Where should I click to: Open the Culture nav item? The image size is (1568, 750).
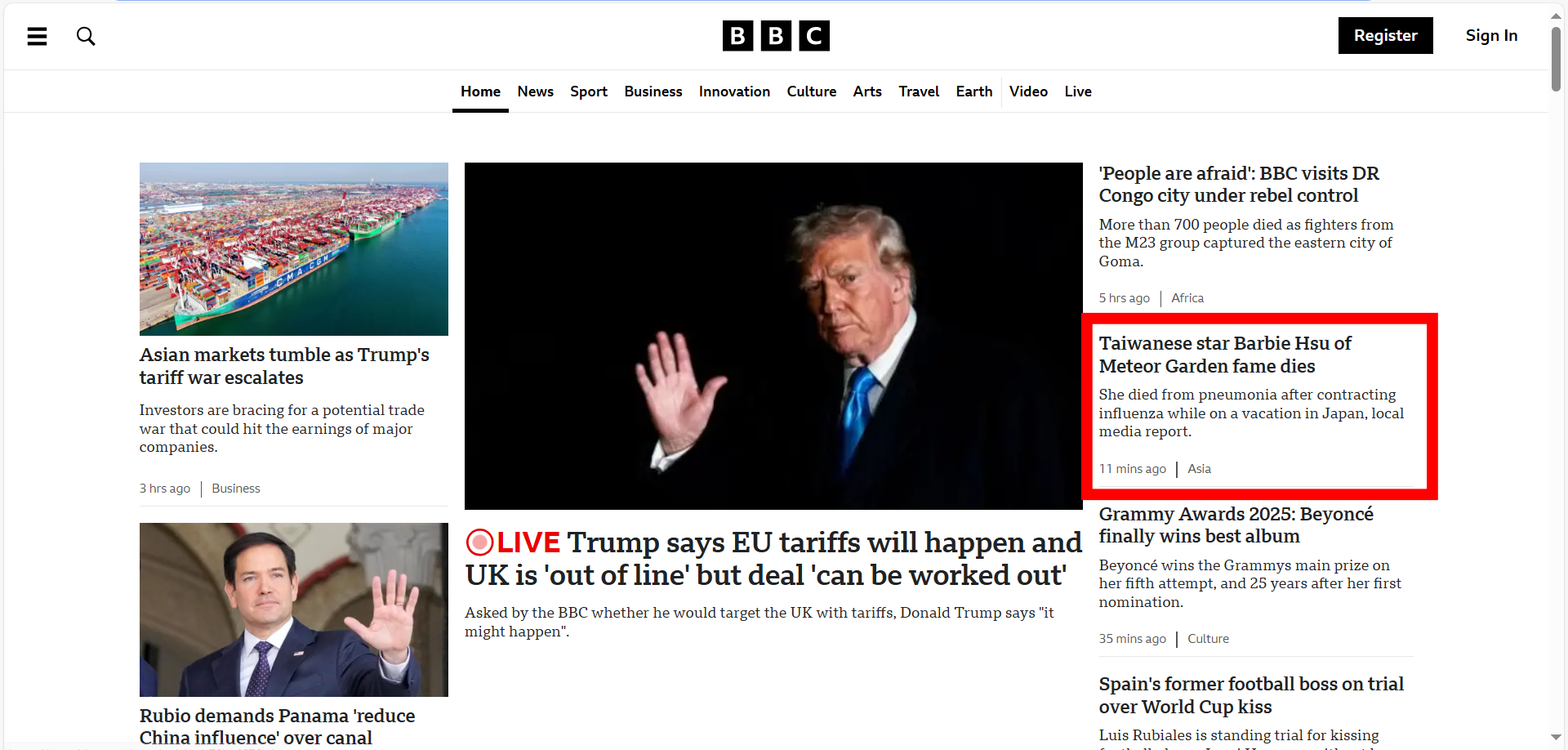[811, 92]
